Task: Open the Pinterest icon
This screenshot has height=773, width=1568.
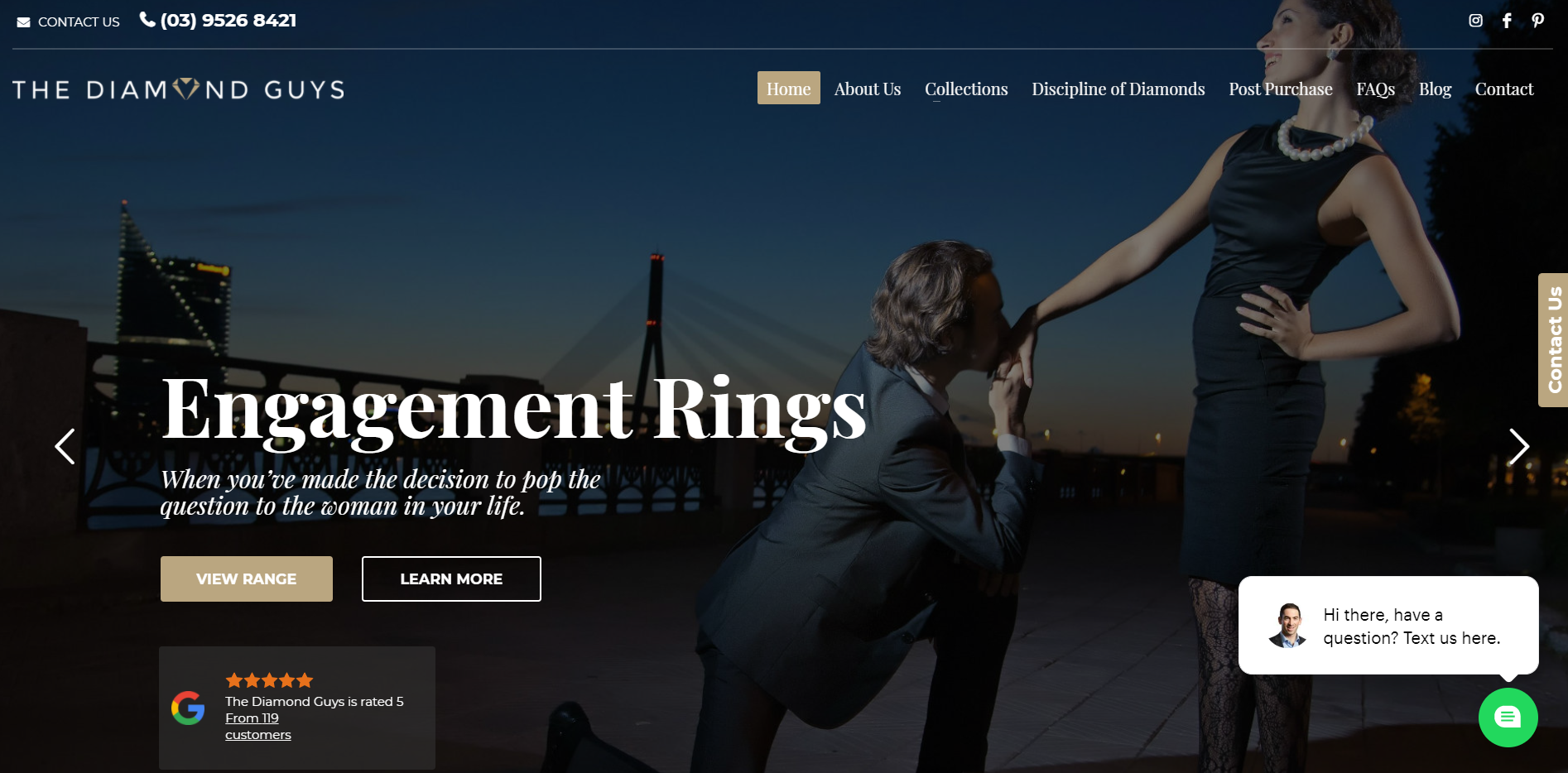Action: tap(1537, 21)
